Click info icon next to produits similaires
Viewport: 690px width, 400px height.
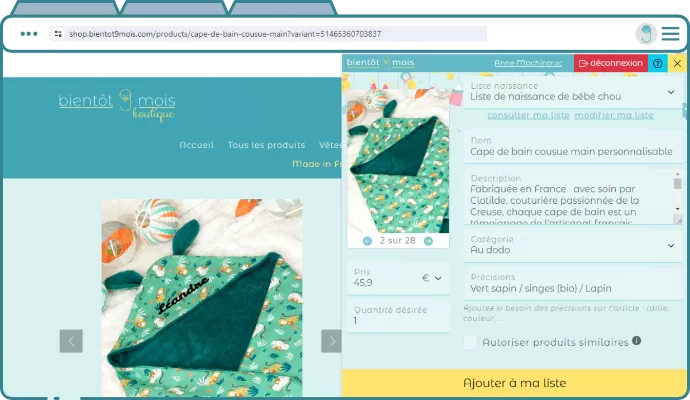point(636,340)
